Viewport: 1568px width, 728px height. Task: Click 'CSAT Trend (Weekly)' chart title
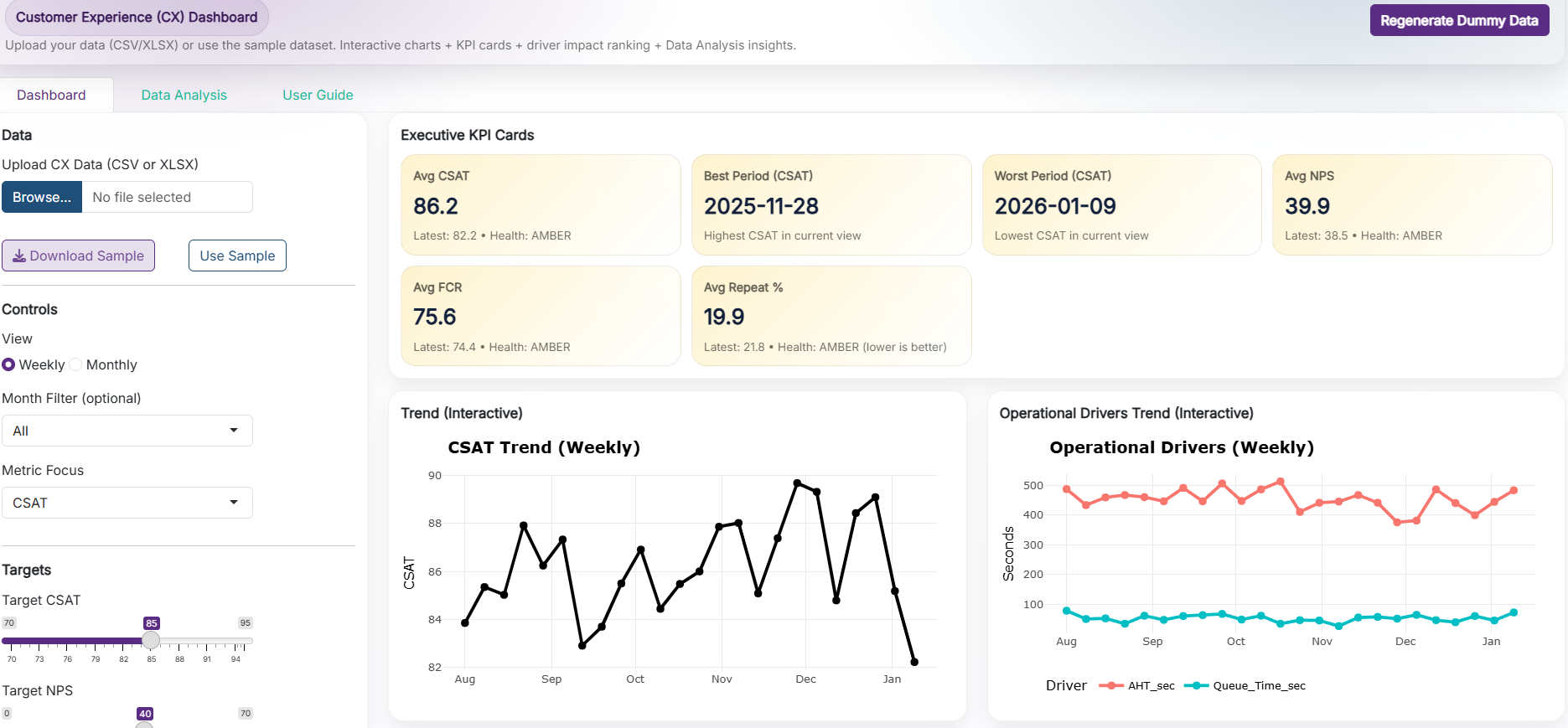click(544, 447)
